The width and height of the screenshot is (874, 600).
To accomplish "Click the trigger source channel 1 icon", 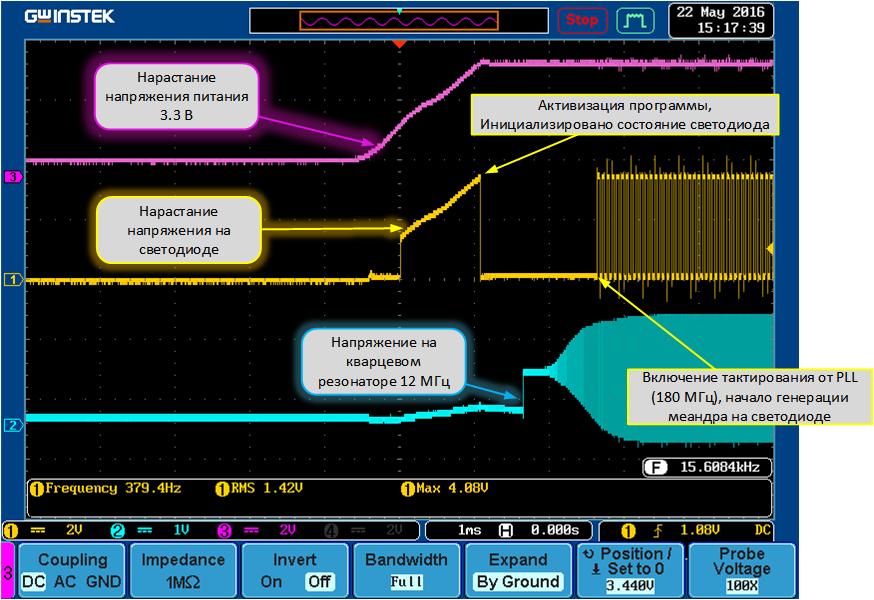I will pyautogui.click(x=628, y=531).
